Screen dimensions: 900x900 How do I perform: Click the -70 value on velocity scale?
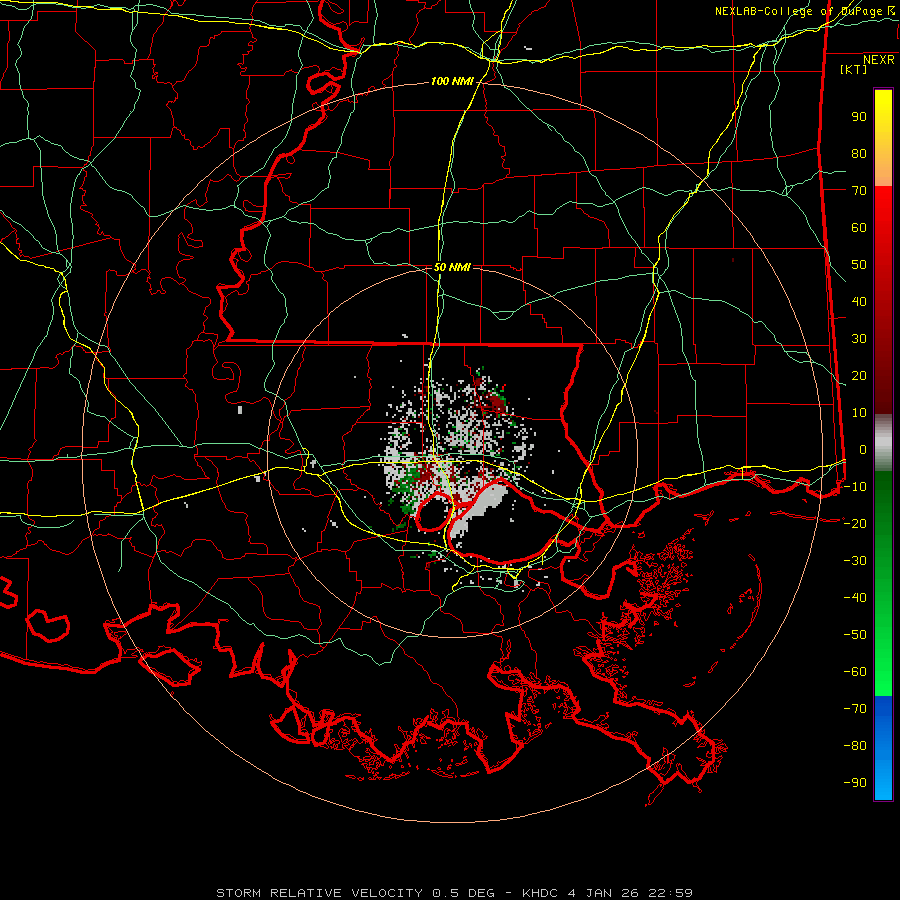(x=855, y=709)
